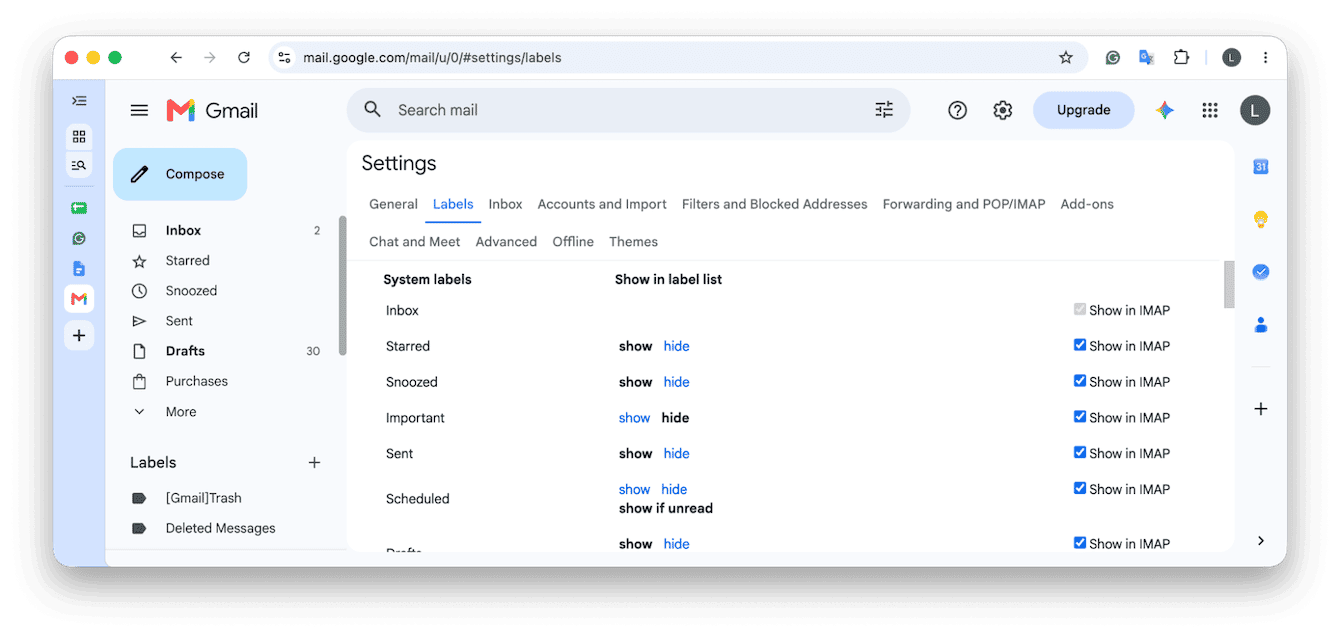Viewport: 1340px width, 637px height.
Task: Toggle Show in IMAP for Sent
Action: point(1080,453)
